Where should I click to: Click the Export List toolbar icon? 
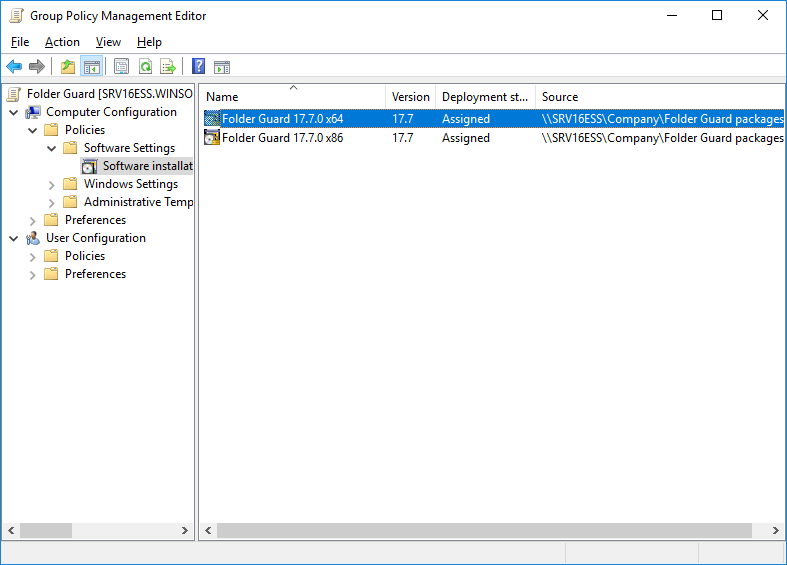pos(168,66)
